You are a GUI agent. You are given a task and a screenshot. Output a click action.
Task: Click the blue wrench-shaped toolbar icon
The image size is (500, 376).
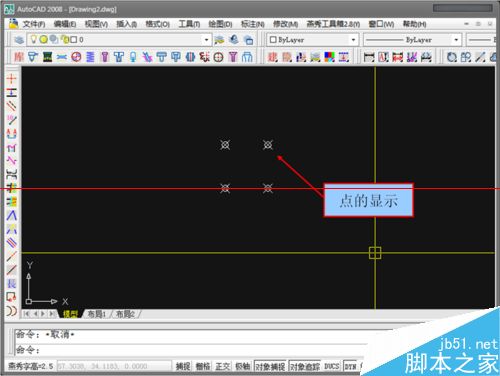tap(62, 57)
